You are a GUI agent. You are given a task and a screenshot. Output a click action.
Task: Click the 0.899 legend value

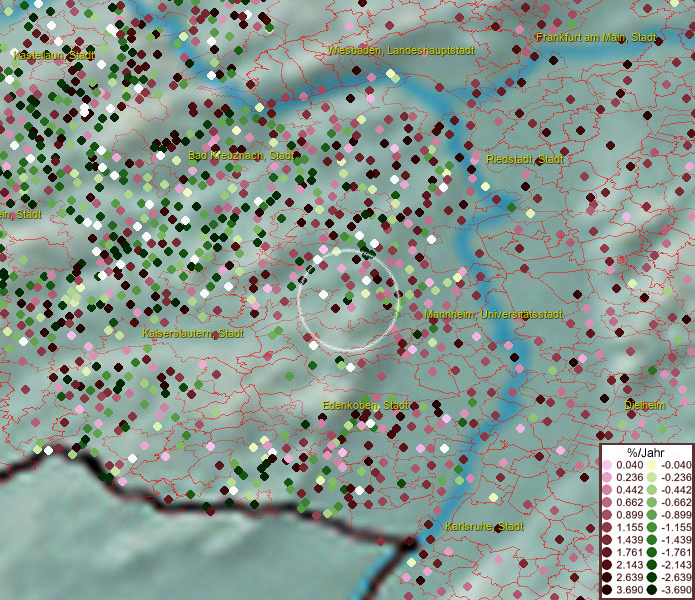pyautogui.click(x=630, y=515)
